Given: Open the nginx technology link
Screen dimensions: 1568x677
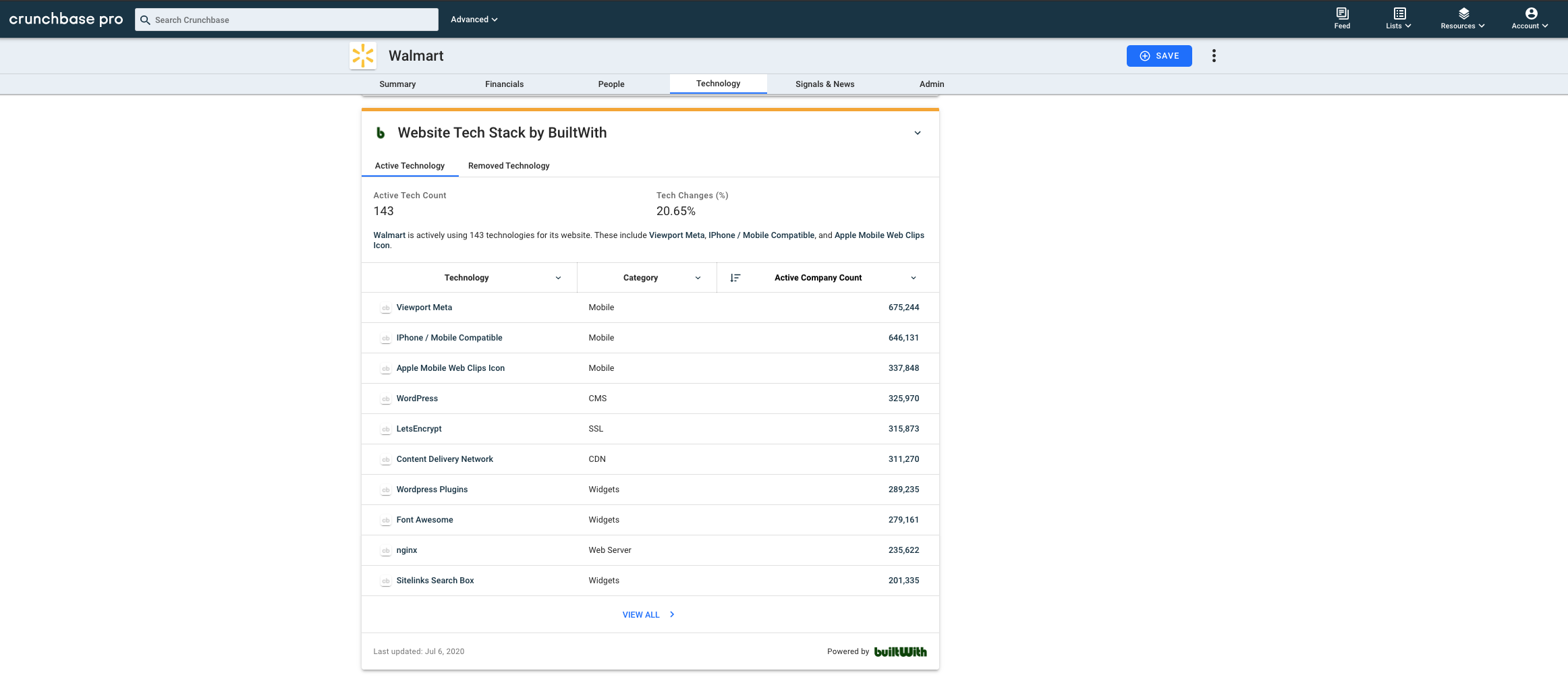Looking at the screenshot, I should (x=407, y=550).
